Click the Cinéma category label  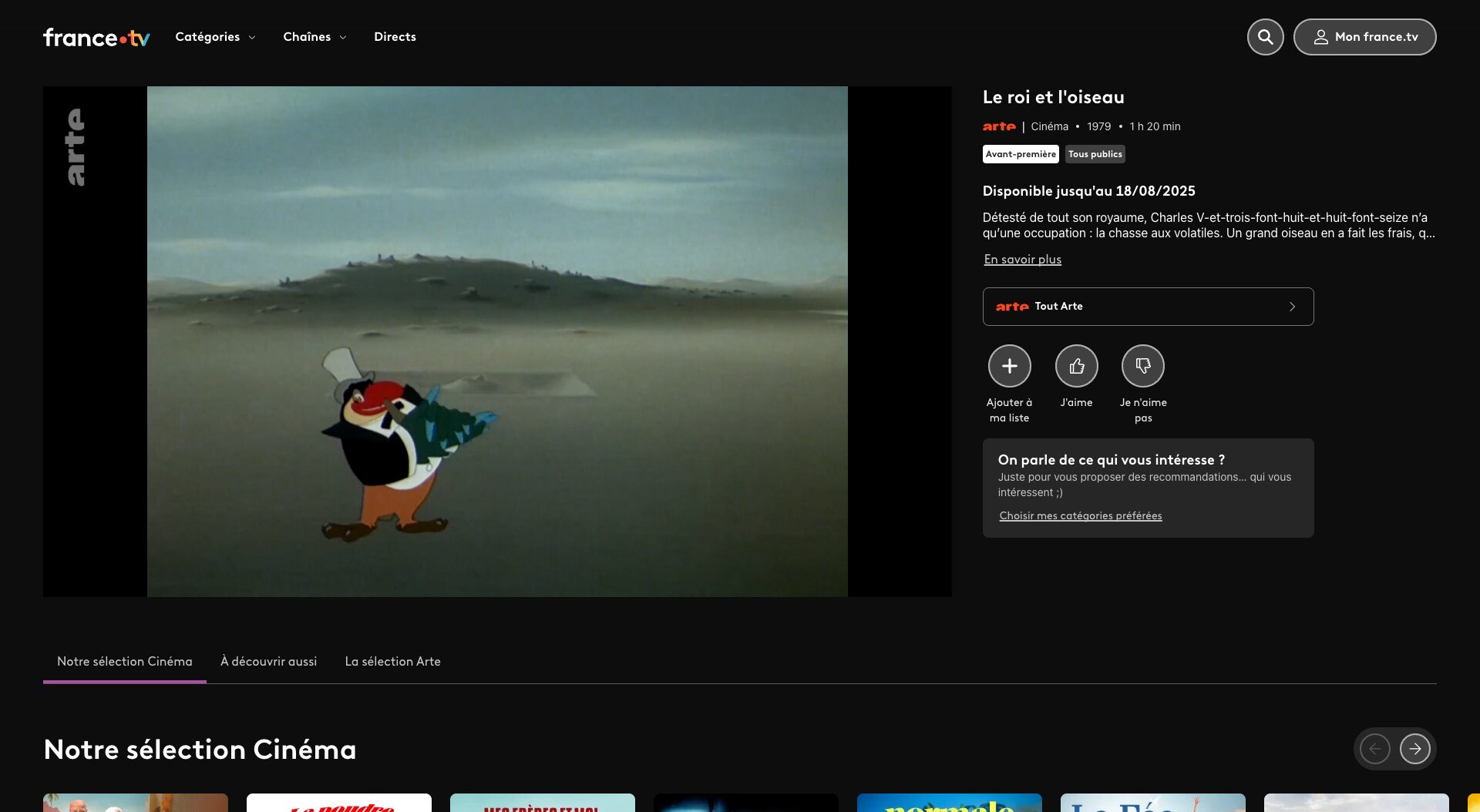point(1049,126)
